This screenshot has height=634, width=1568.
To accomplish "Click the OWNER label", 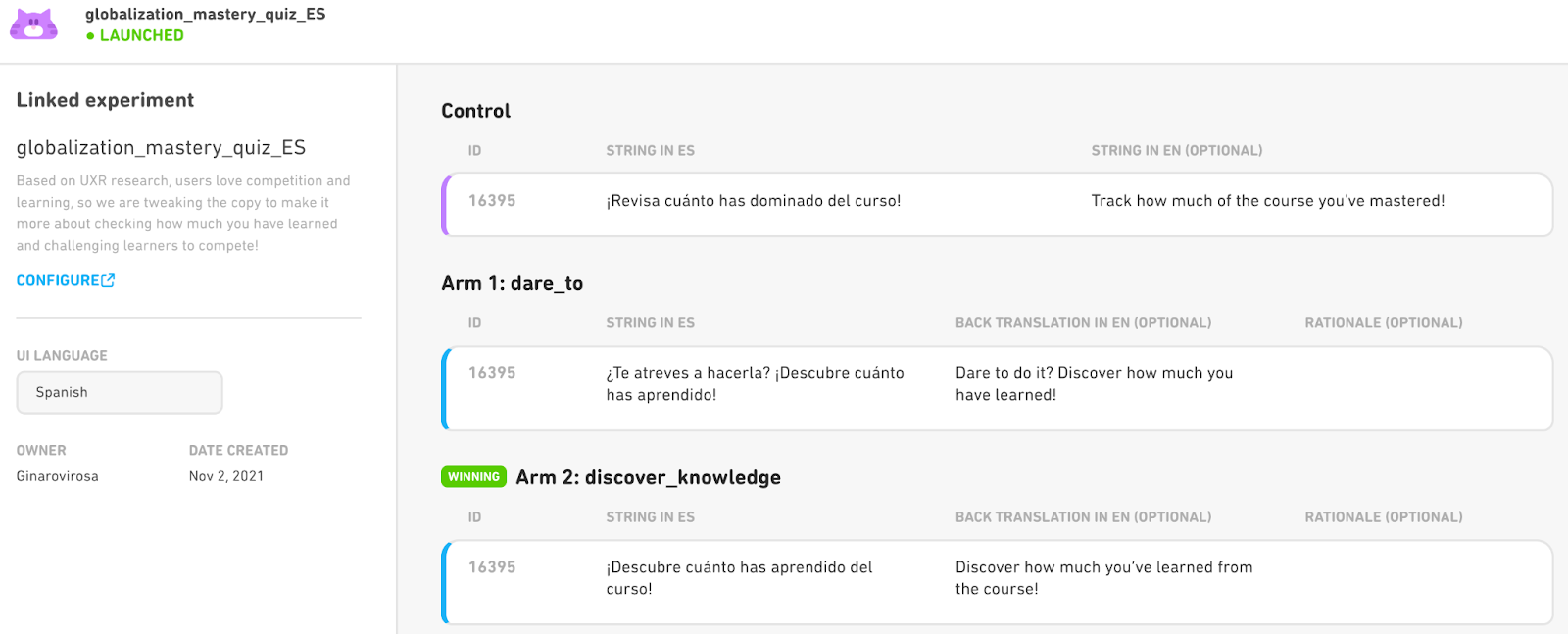I will [x=41, y=451].
